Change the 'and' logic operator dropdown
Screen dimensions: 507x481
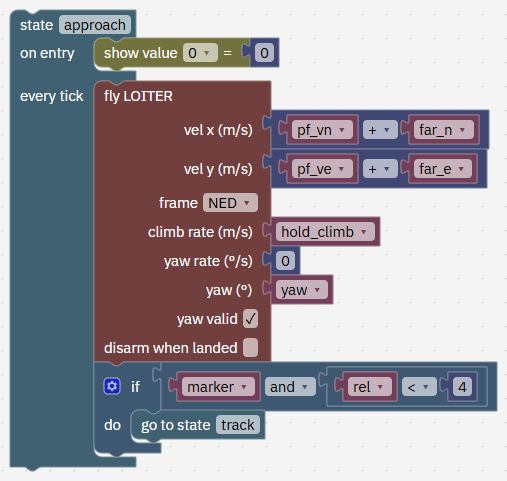[x=290, y=387]
